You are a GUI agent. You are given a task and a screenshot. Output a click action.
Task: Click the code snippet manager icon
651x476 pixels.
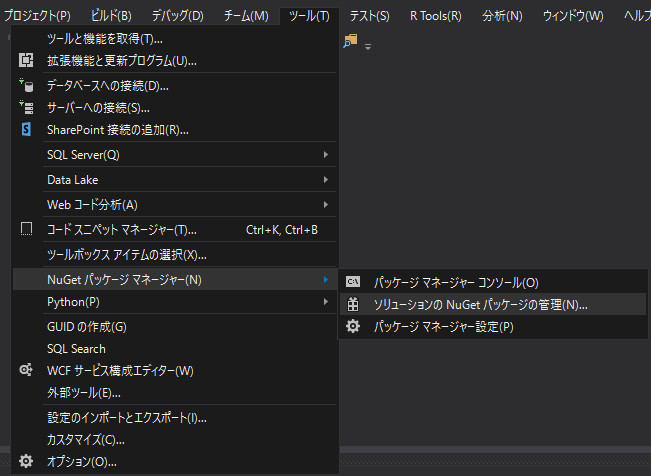[26, 229]
